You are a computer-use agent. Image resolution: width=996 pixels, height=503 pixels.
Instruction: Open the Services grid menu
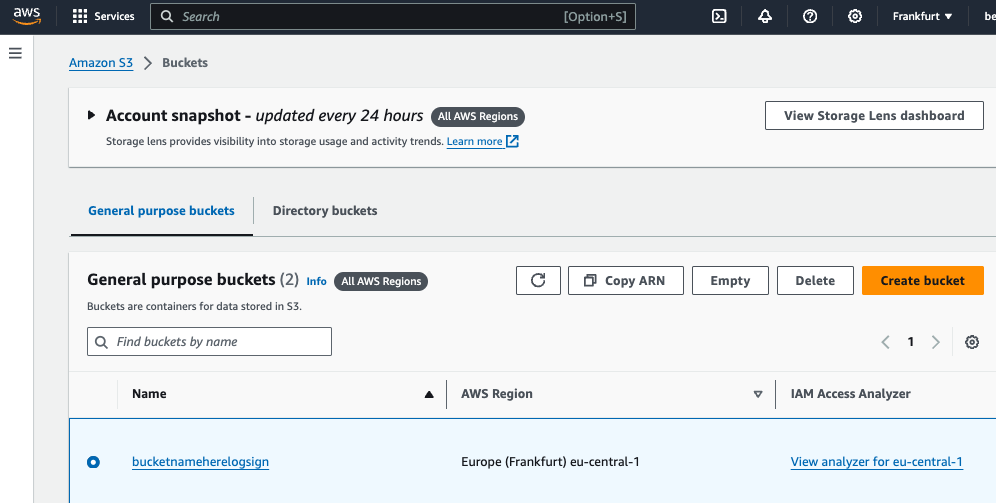(x=104, y=17)
